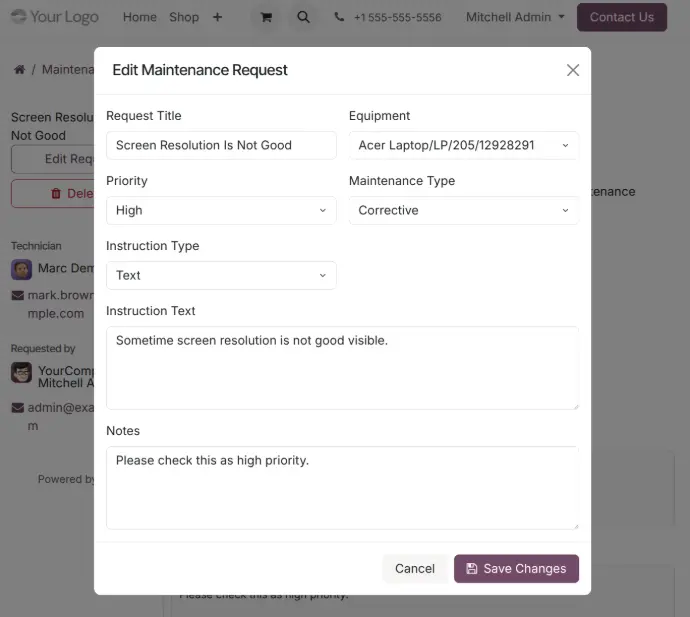Click the phone icon in header

point(340,17)
